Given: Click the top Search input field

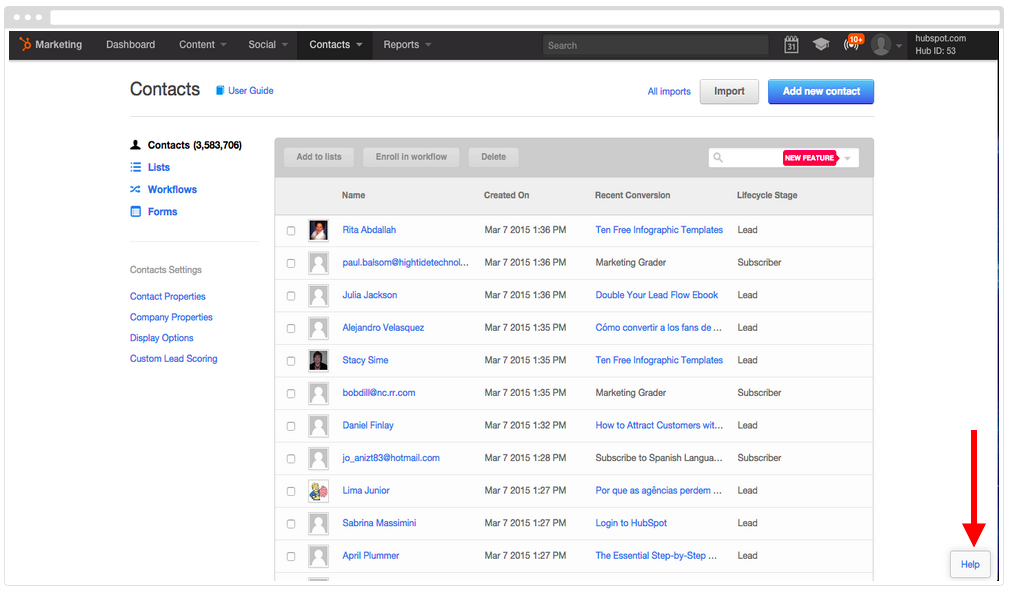Looking at the screenshot, I should [x=655, y=45].
